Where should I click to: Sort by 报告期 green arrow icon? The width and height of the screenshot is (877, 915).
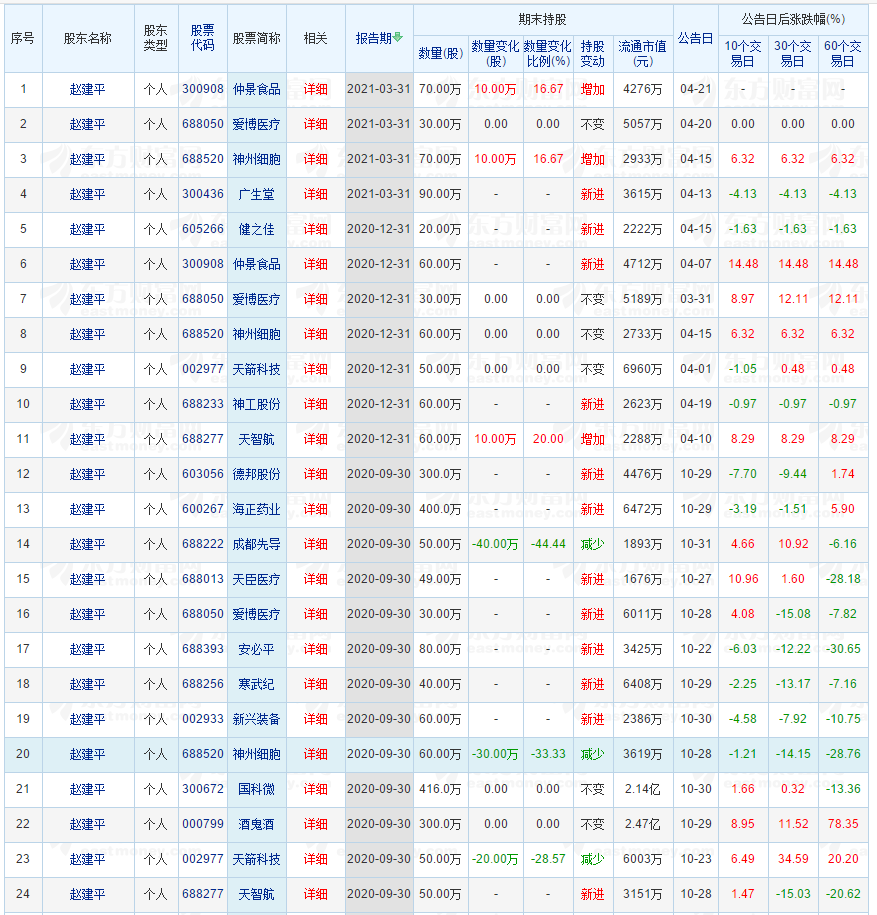tap(398, 37)
